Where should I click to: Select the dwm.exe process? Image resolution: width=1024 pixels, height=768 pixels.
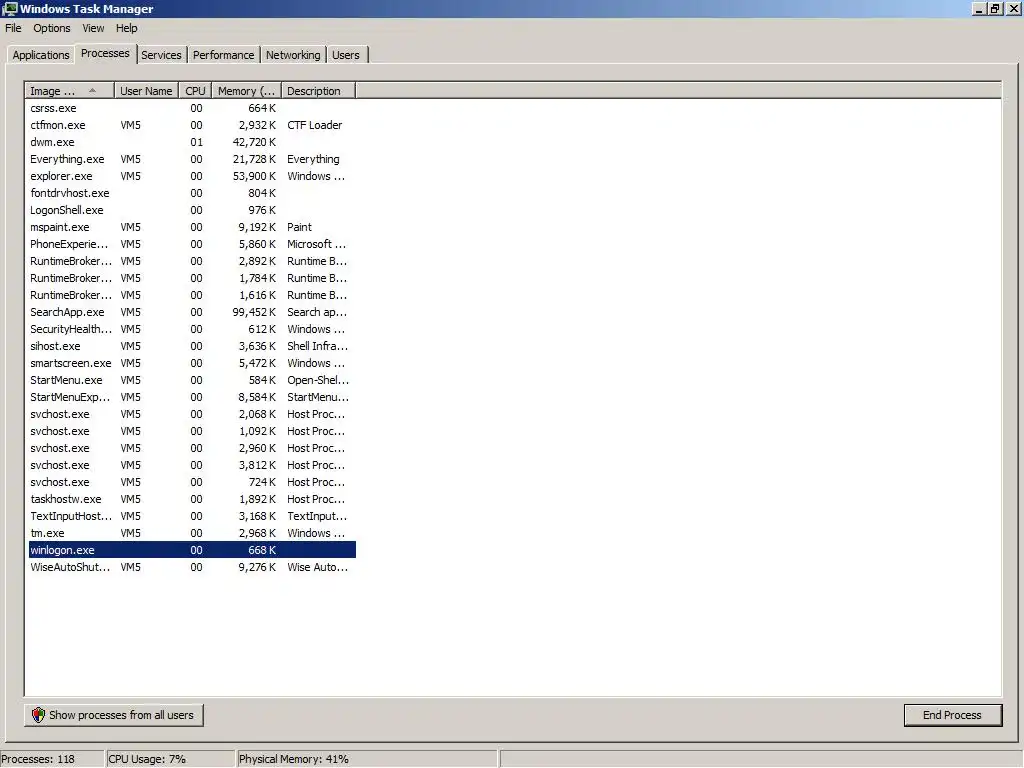[192, 142]
